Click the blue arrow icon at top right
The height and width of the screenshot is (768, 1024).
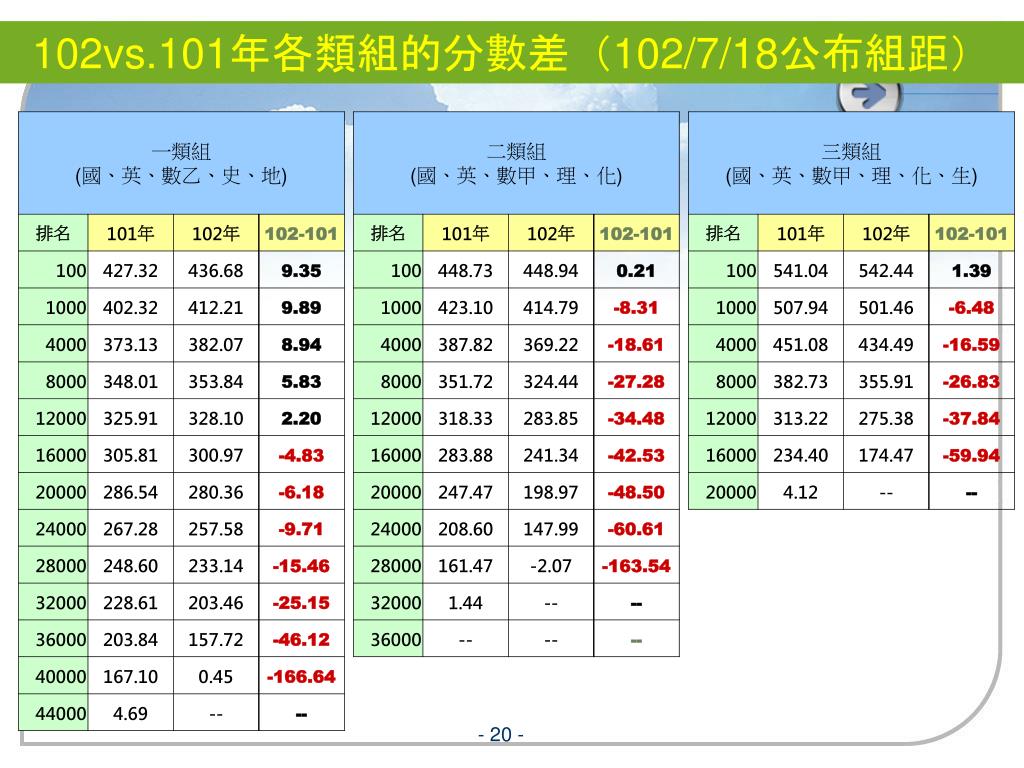tap(869, 97)
